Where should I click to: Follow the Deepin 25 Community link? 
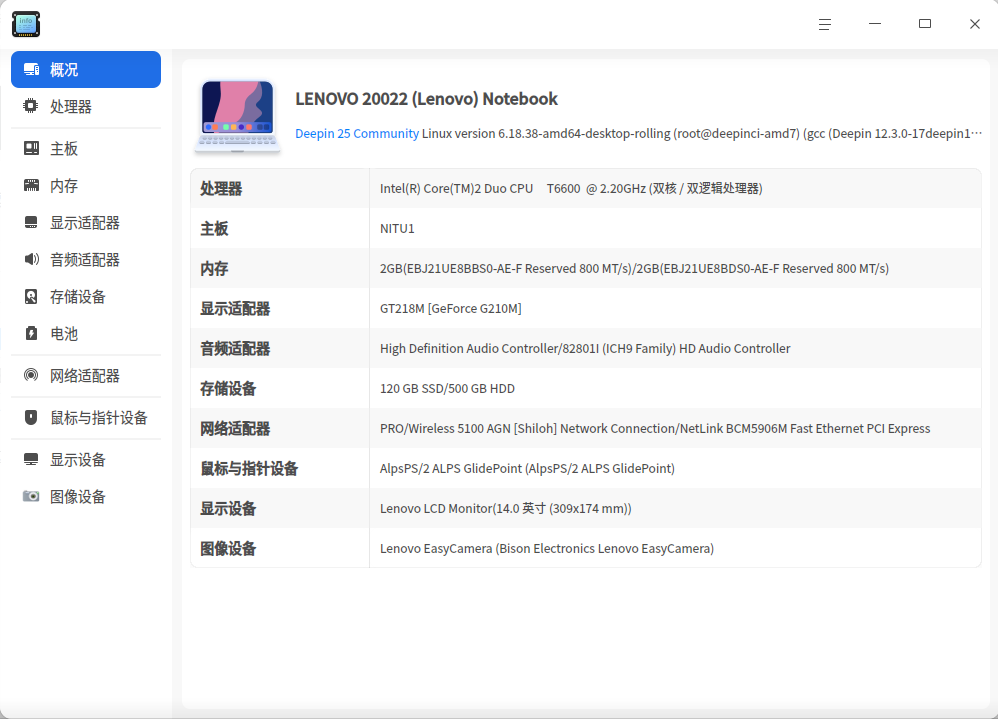(x=356, y=134)
